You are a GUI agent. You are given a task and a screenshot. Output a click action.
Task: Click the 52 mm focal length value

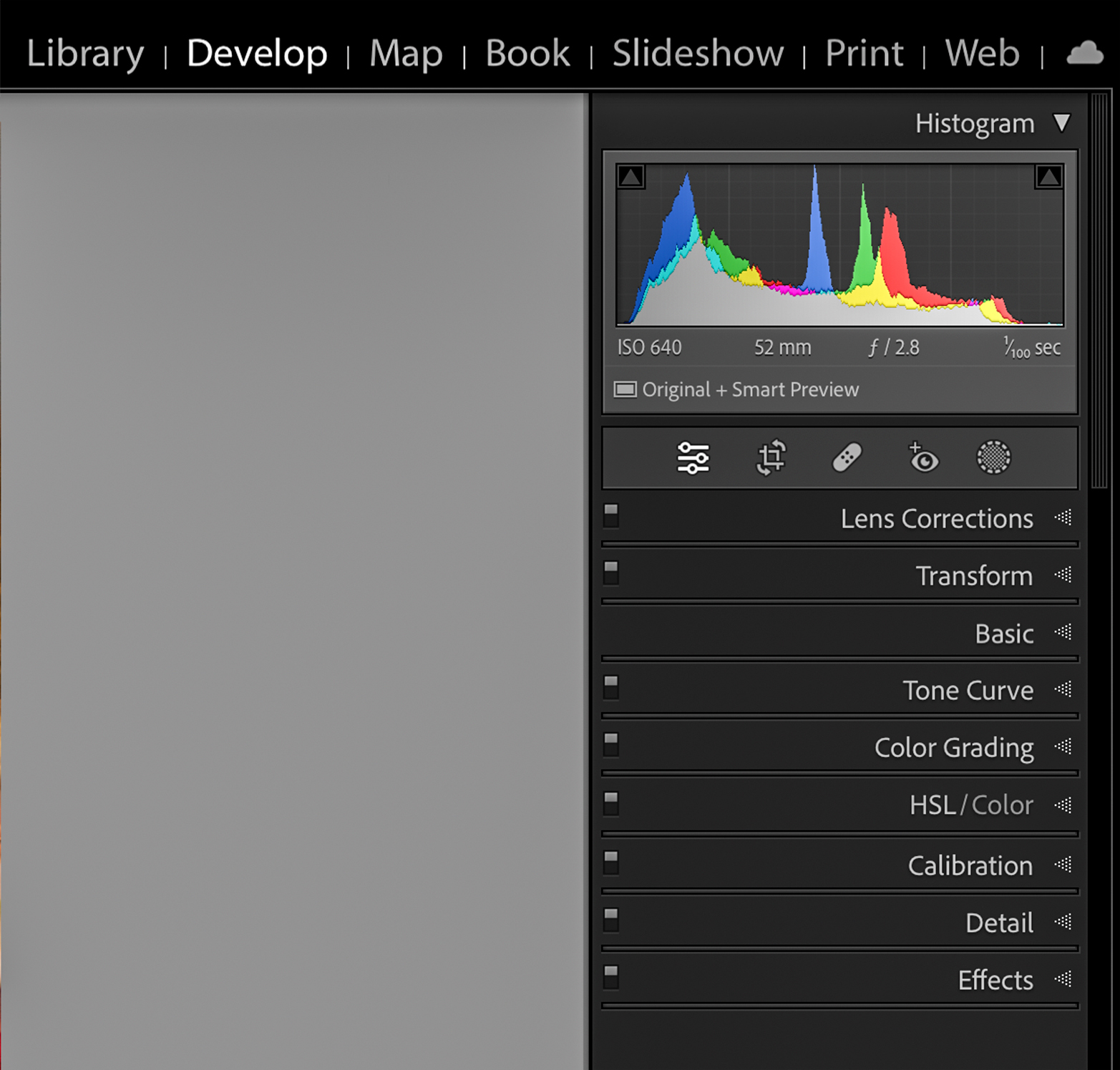pos(782,348)
